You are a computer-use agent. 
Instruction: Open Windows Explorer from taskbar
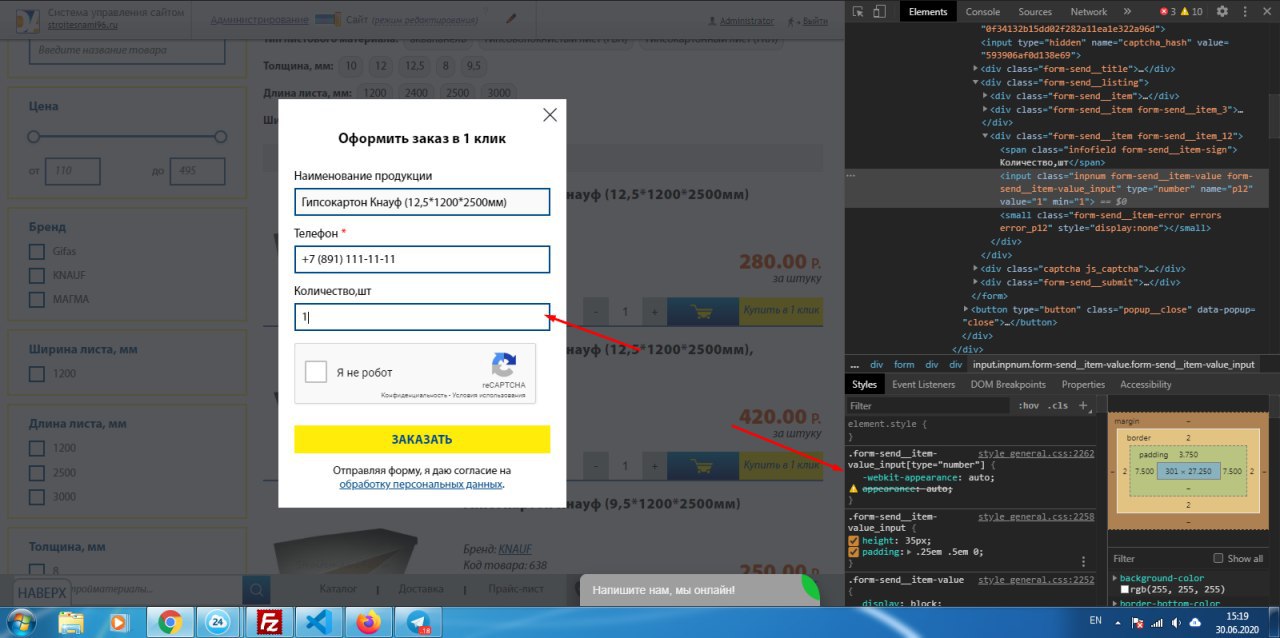71,622
